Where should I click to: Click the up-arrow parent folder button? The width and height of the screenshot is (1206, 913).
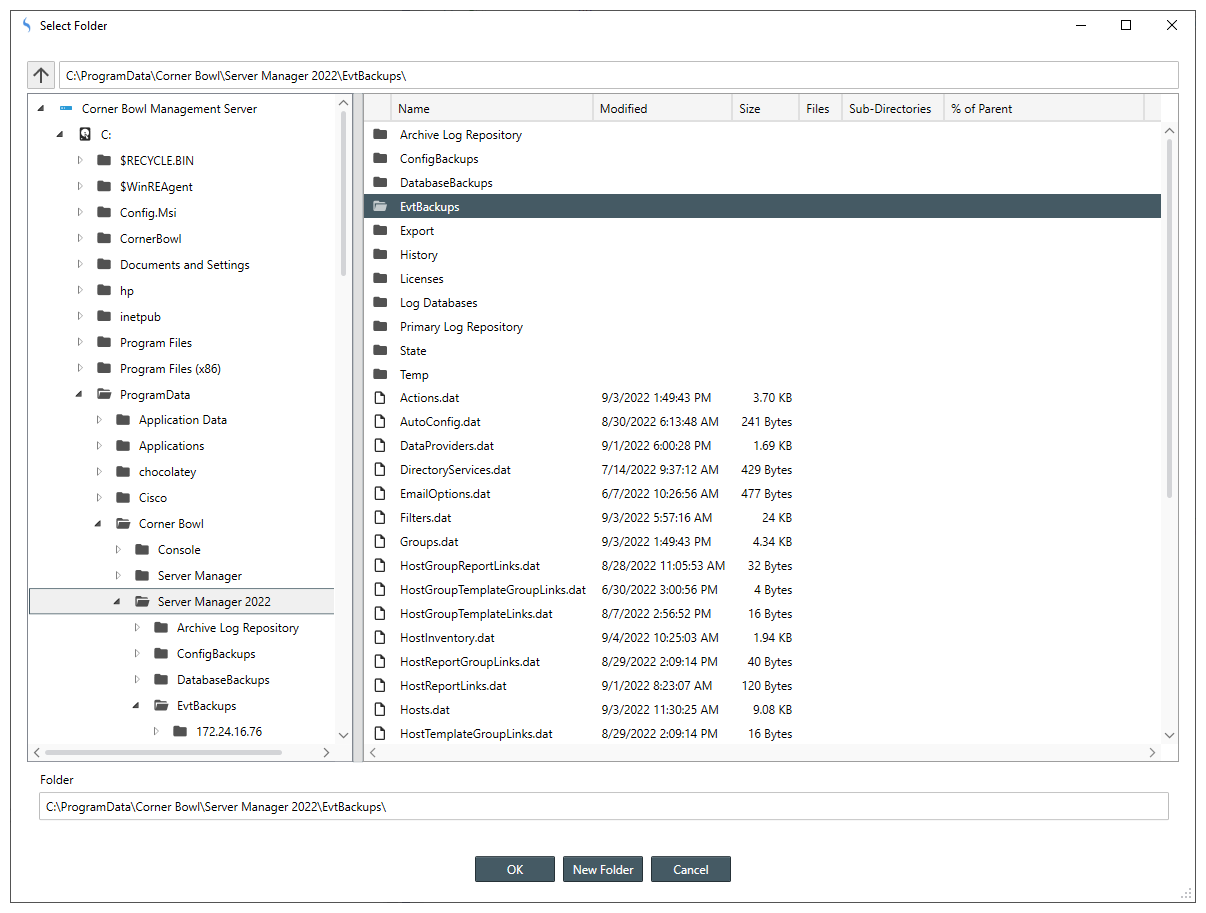click(x=41, y=75)
